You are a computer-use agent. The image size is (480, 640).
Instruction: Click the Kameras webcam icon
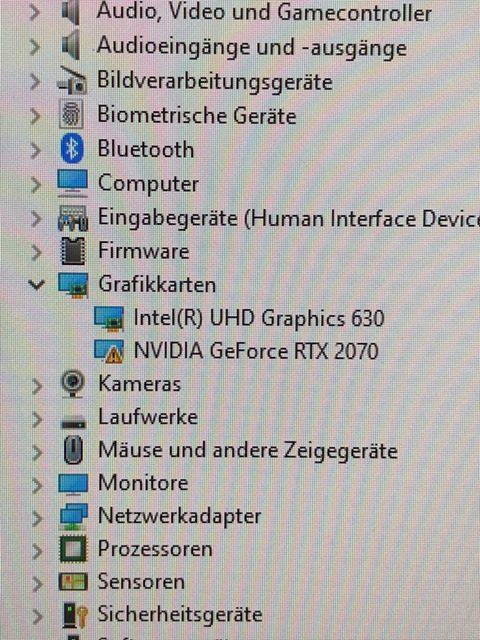click(x=73, y=383)
